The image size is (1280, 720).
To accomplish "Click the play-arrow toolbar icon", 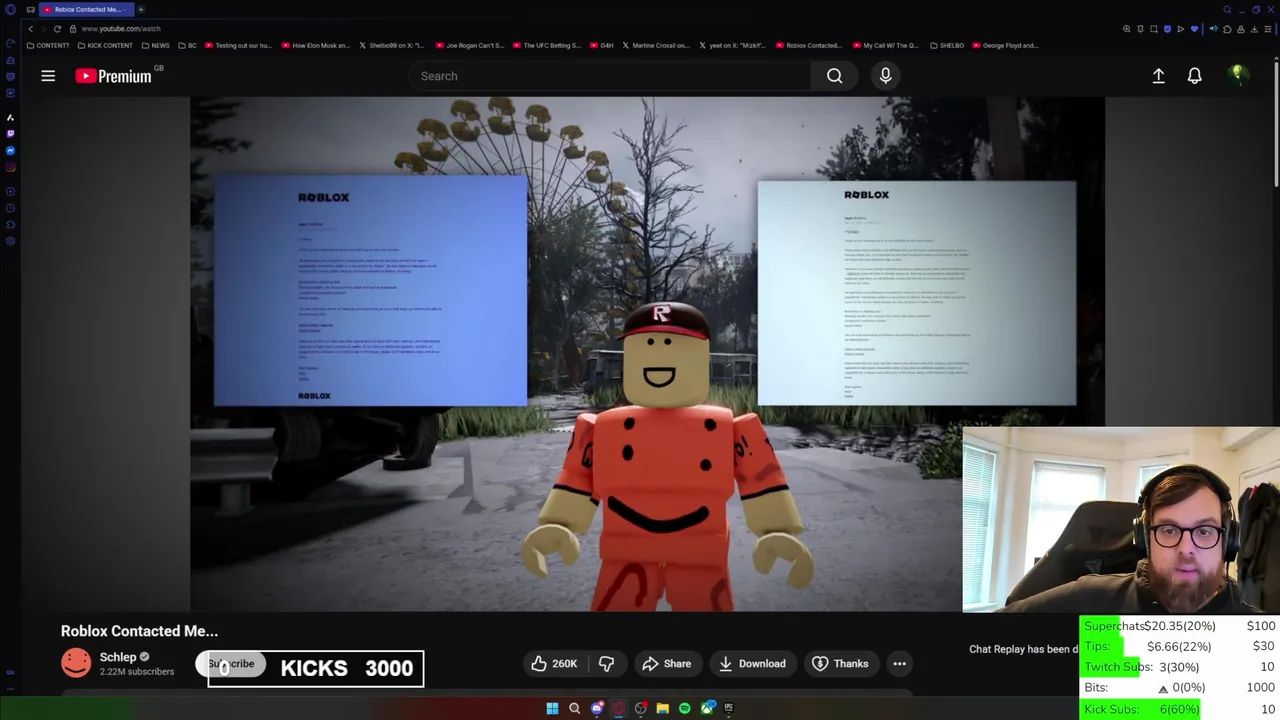I will (1180, 29).
